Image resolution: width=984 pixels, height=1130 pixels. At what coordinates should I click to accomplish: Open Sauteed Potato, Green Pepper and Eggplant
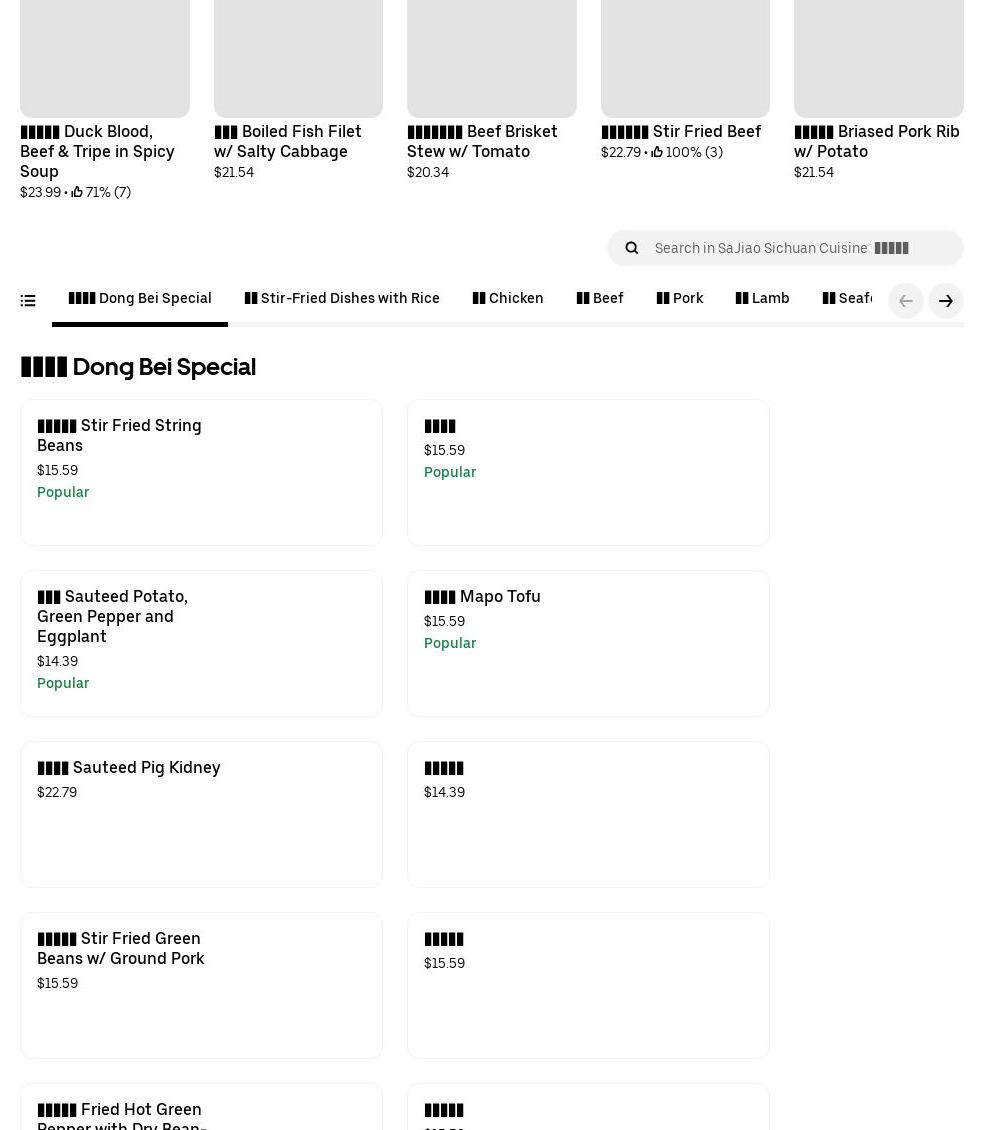200,642
